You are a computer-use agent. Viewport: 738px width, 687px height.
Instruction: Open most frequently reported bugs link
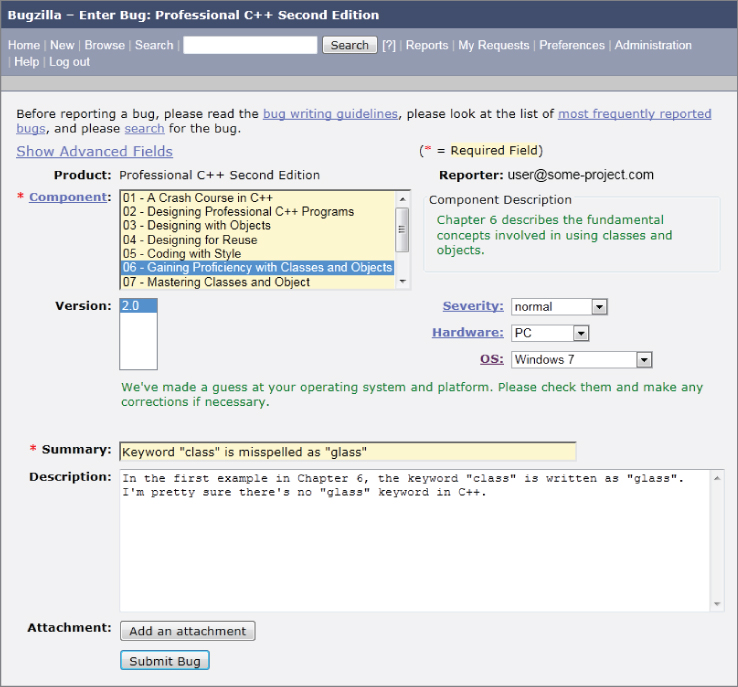pos(634,114)
